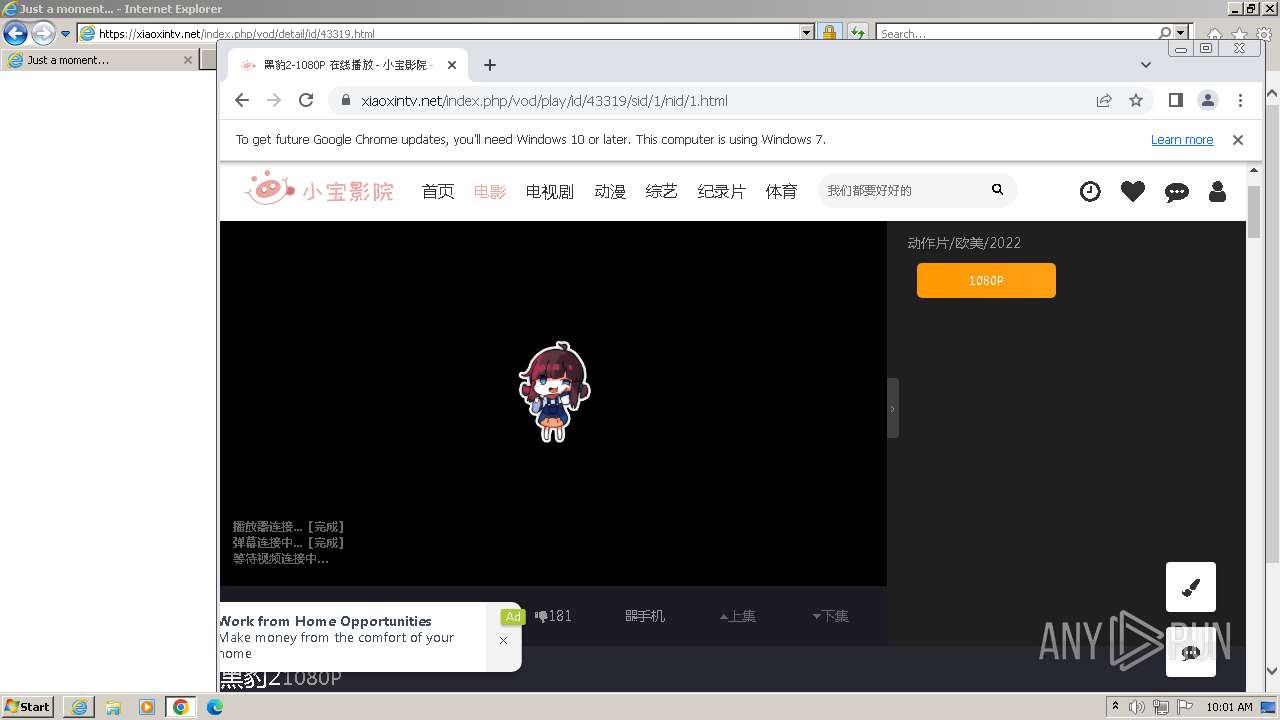Click the loading anime mascot in player
The image size is (1280, 720).
pyautogui.click(x=554, y=391)
